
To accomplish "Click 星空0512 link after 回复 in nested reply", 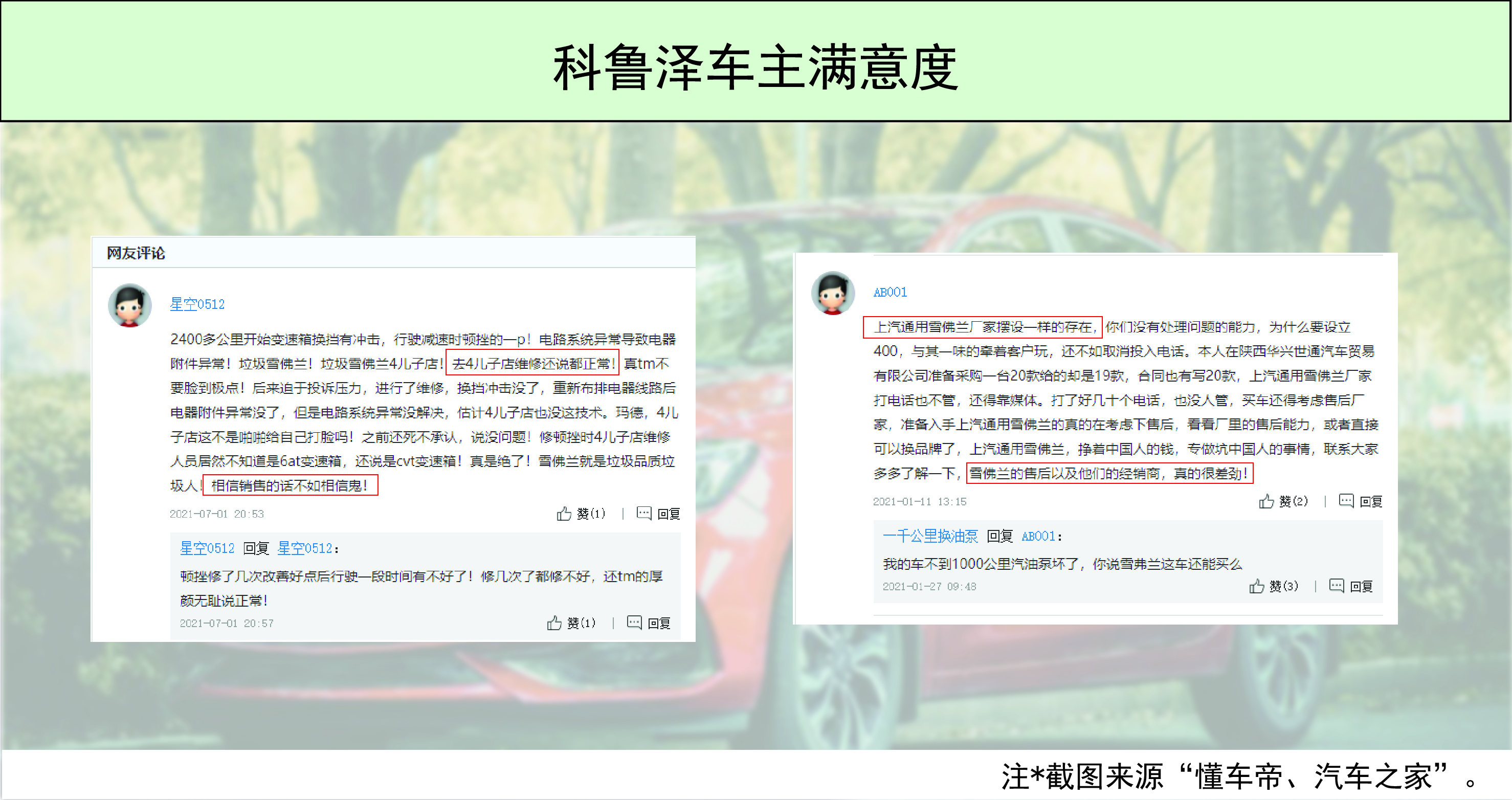I will (x=305, y=548).
